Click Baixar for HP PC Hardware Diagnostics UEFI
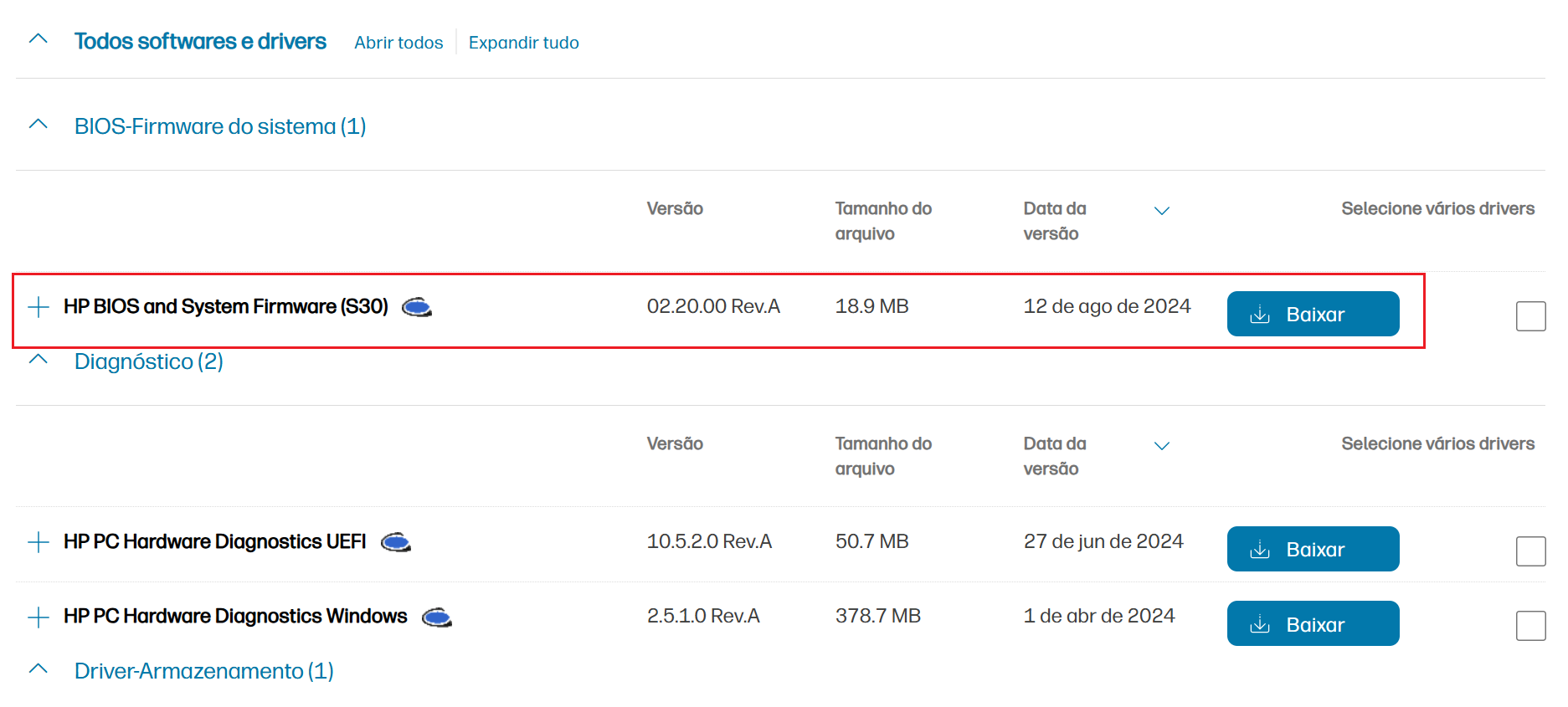The image size is (1568, 707). 1313,549
